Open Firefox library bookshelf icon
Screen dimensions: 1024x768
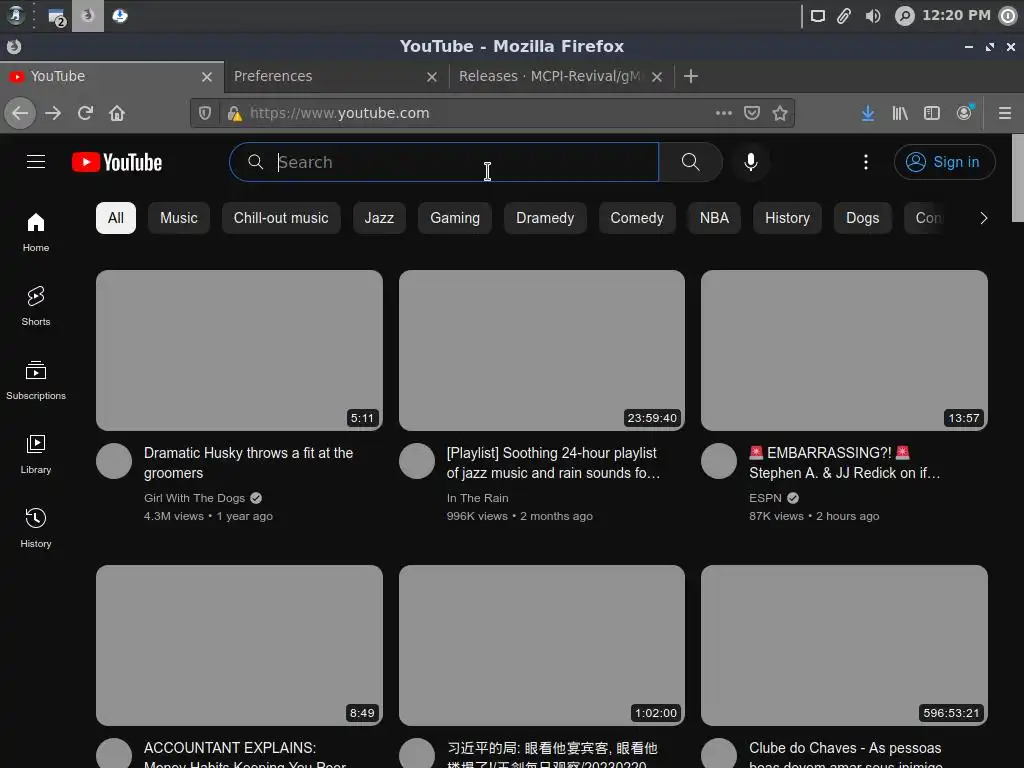pyautogui.click(x=900, y=113)
